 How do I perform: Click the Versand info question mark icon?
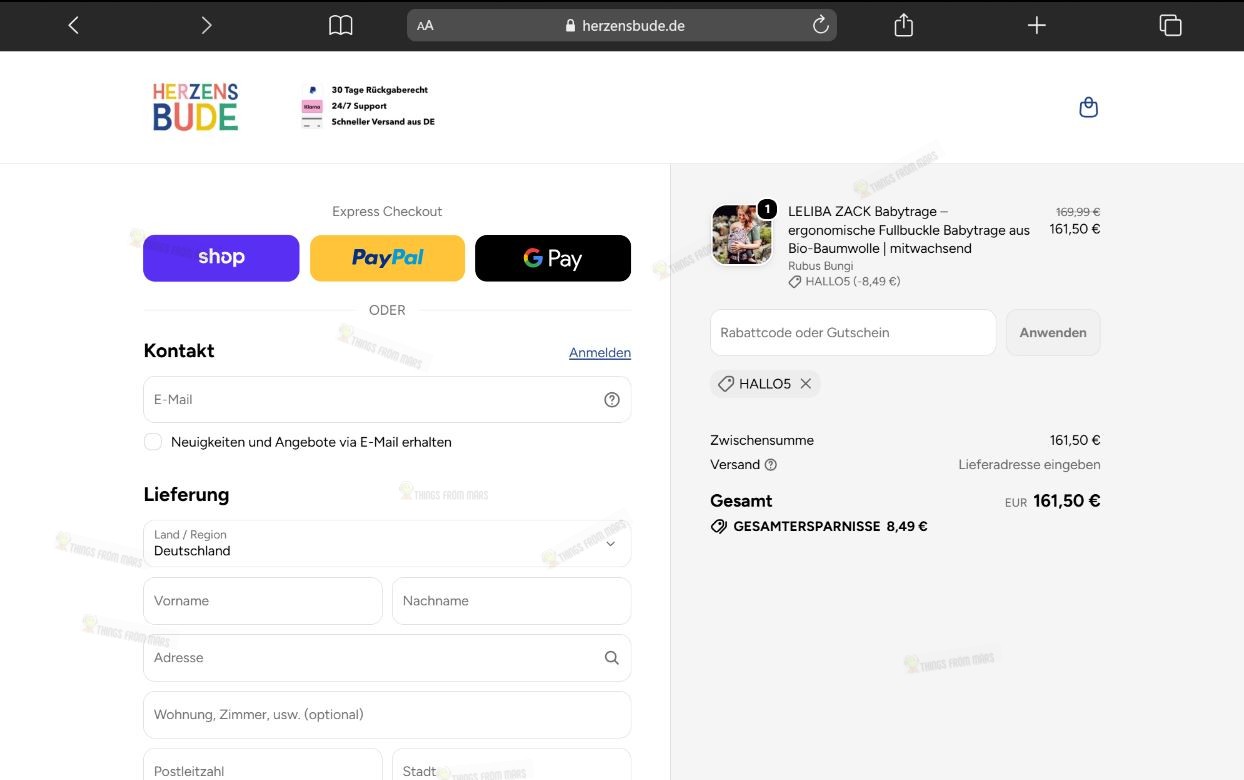tap(771, 465)
